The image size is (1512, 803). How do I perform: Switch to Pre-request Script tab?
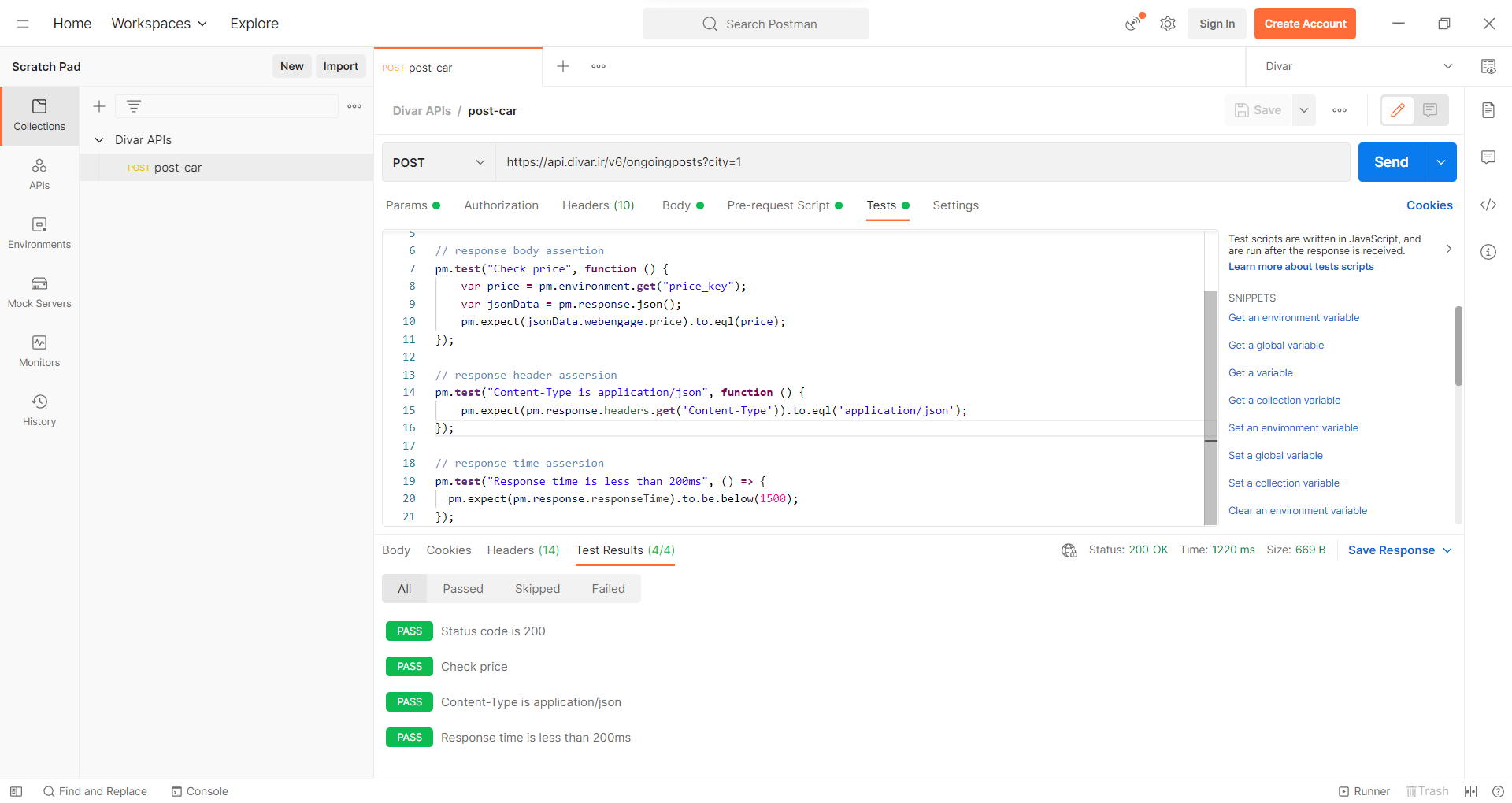tap(784, 205)
